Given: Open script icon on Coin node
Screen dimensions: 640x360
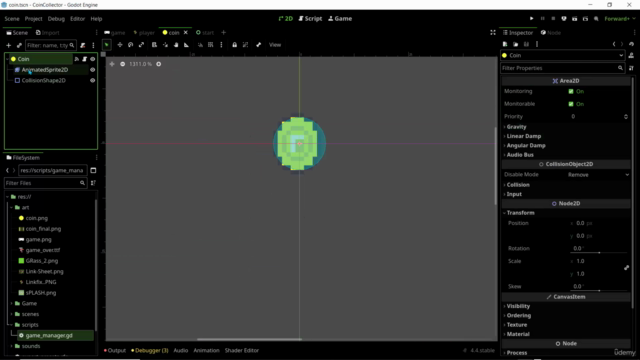Looking at the screenshot, I should [x=84, y=59].
